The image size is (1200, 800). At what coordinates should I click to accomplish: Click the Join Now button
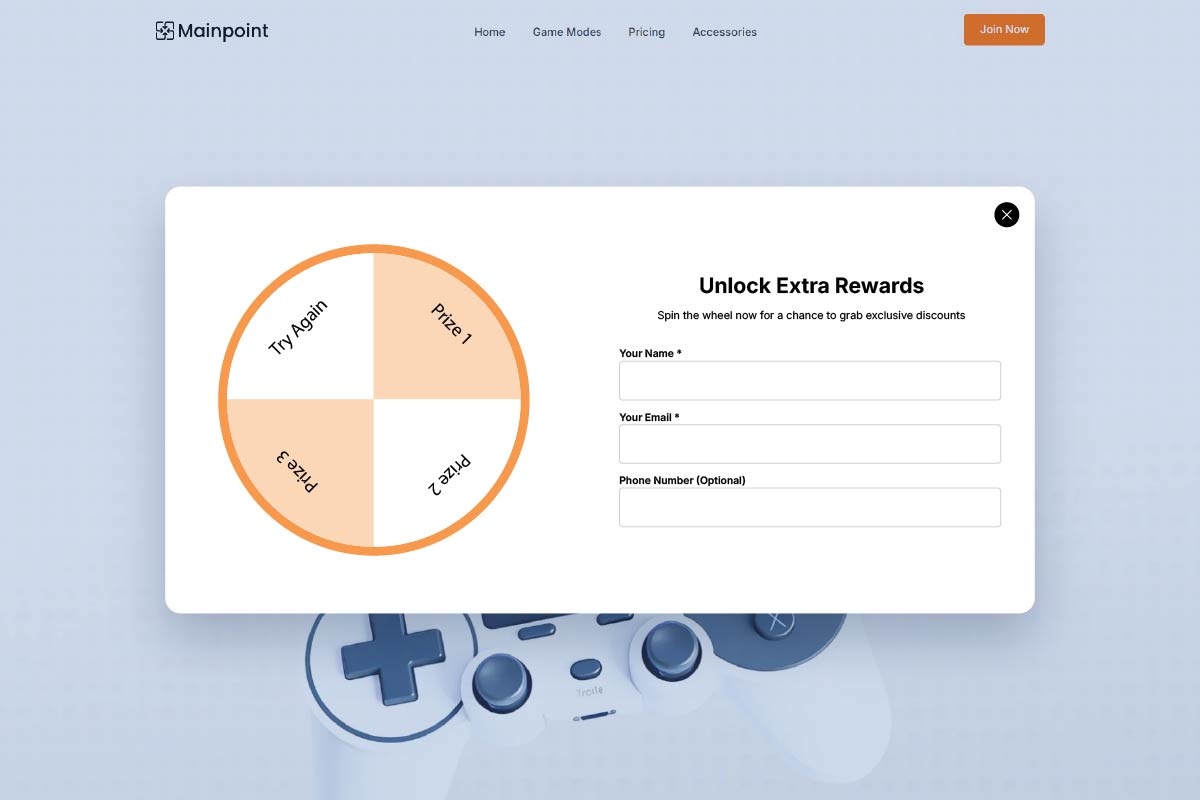(1004, 30)
